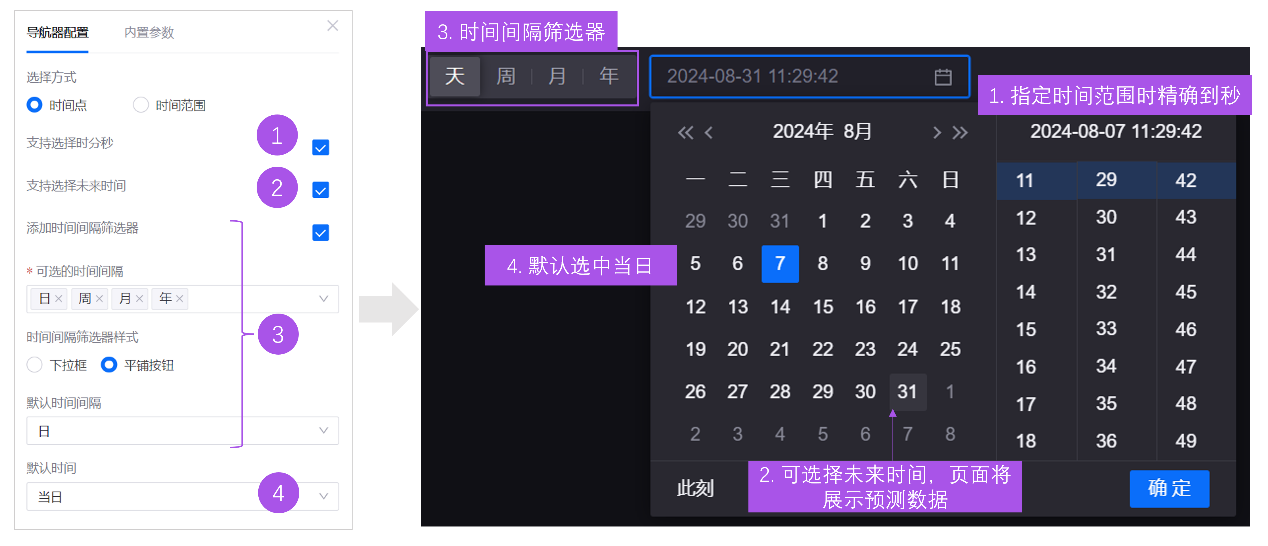
Task: Click the 确定 button
Action: 1169,489
